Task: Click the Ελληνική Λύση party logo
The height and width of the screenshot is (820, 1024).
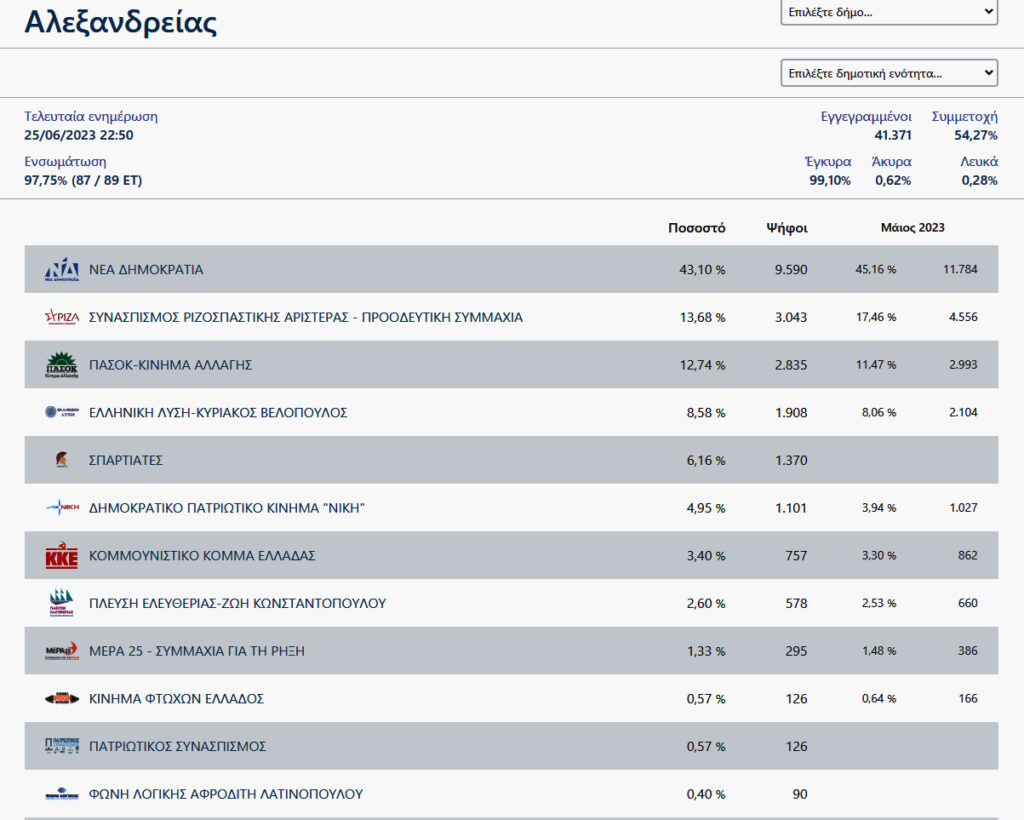Action: (x=62, y=412)
